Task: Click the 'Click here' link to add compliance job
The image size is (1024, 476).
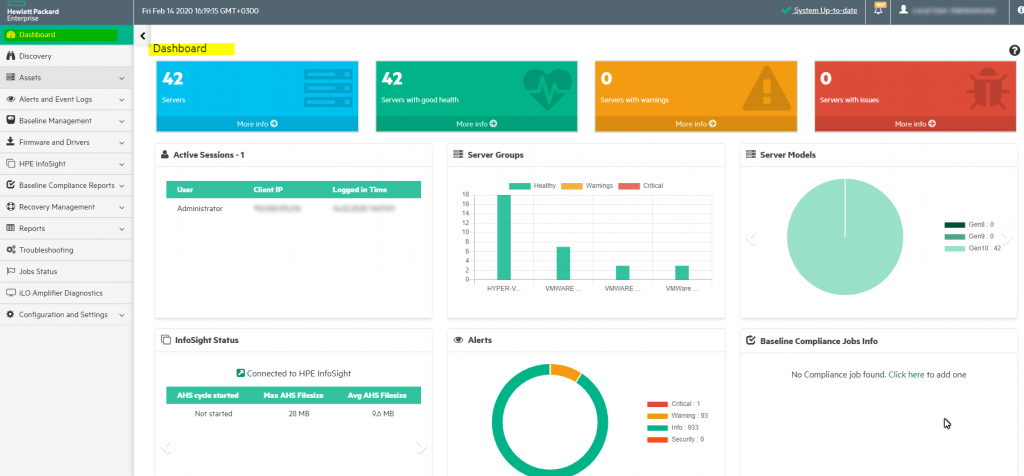Action: [906, 375]
